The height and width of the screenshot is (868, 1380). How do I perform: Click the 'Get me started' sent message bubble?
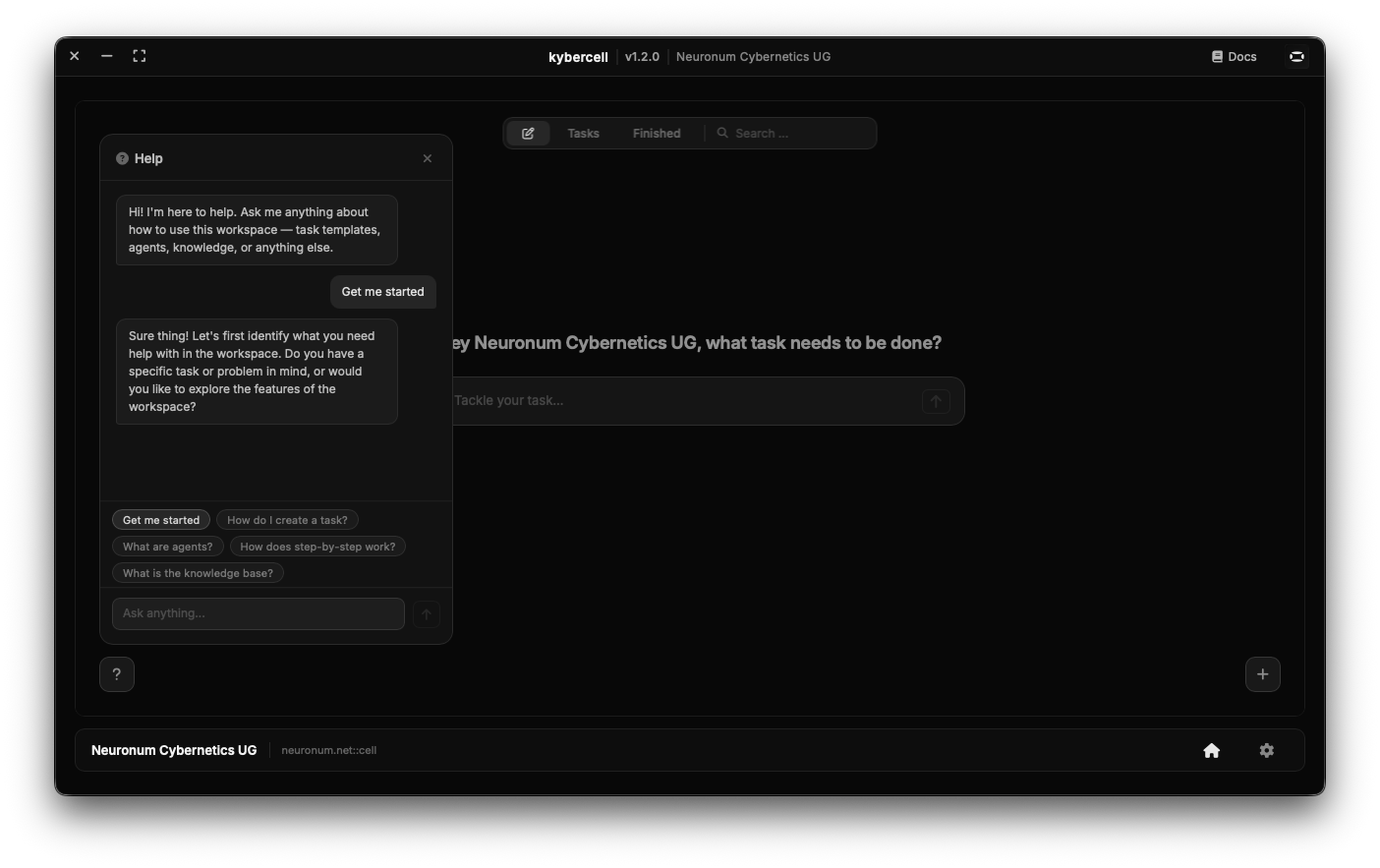383,292
